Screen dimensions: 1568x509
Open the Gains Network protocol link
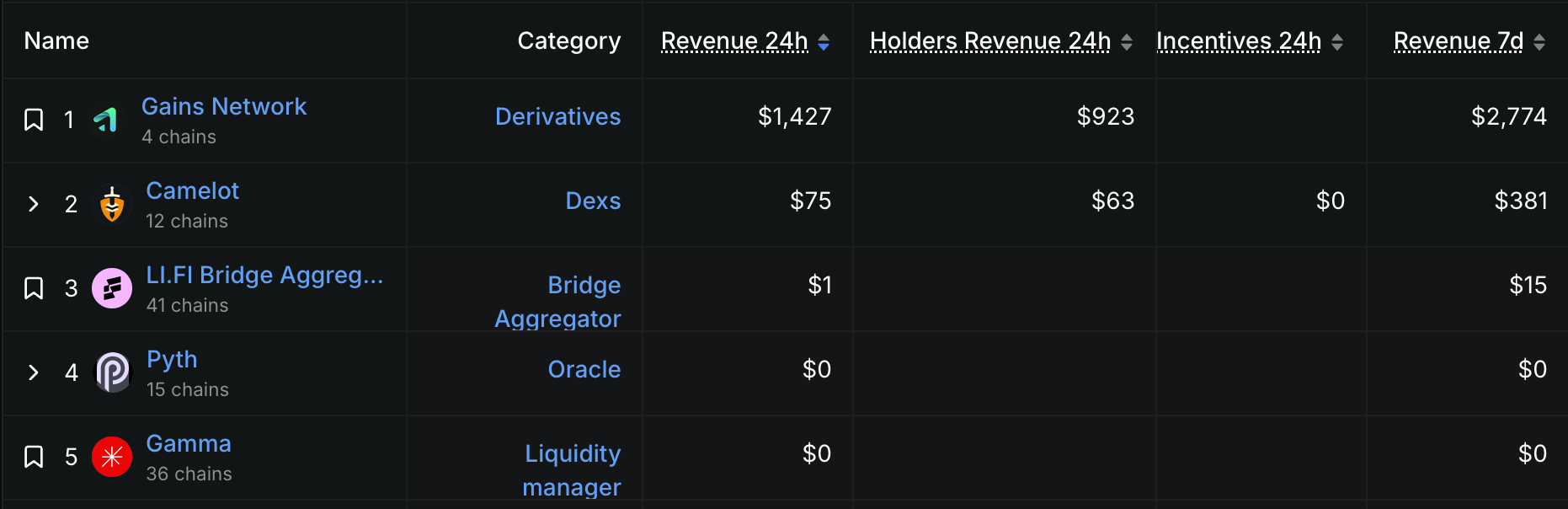point(224,106)
